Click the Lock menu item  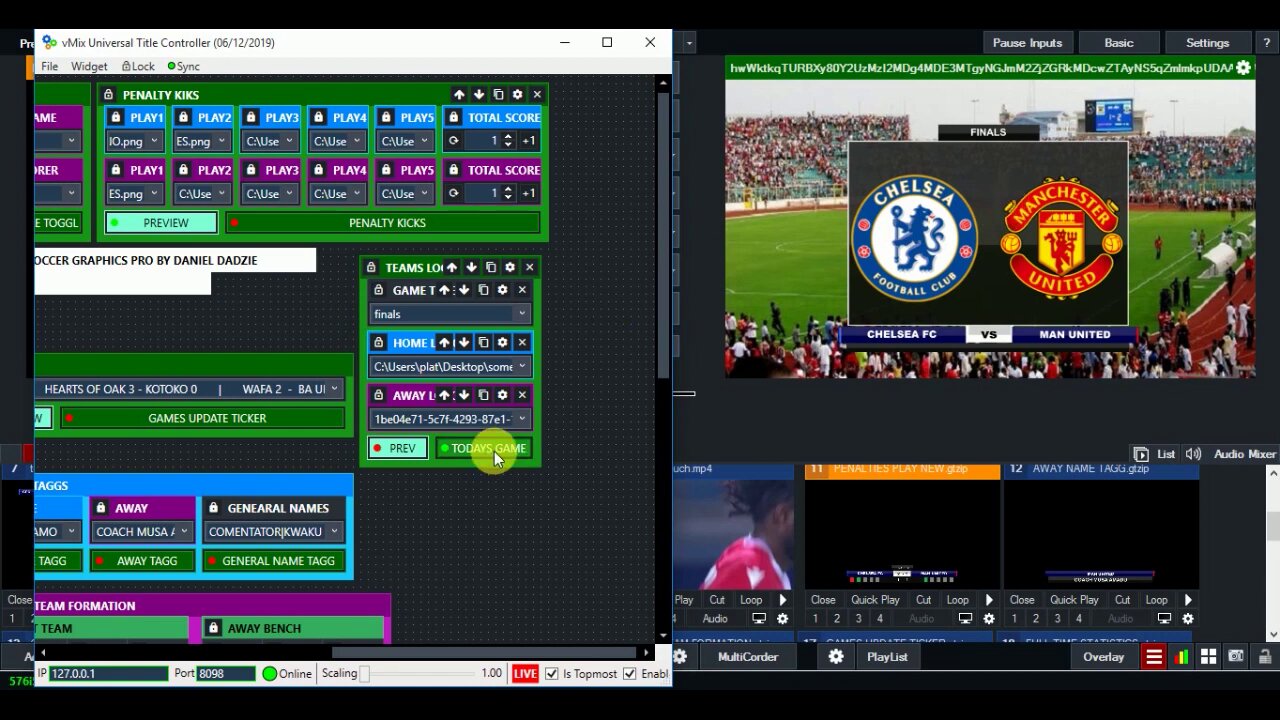point(139,66)
